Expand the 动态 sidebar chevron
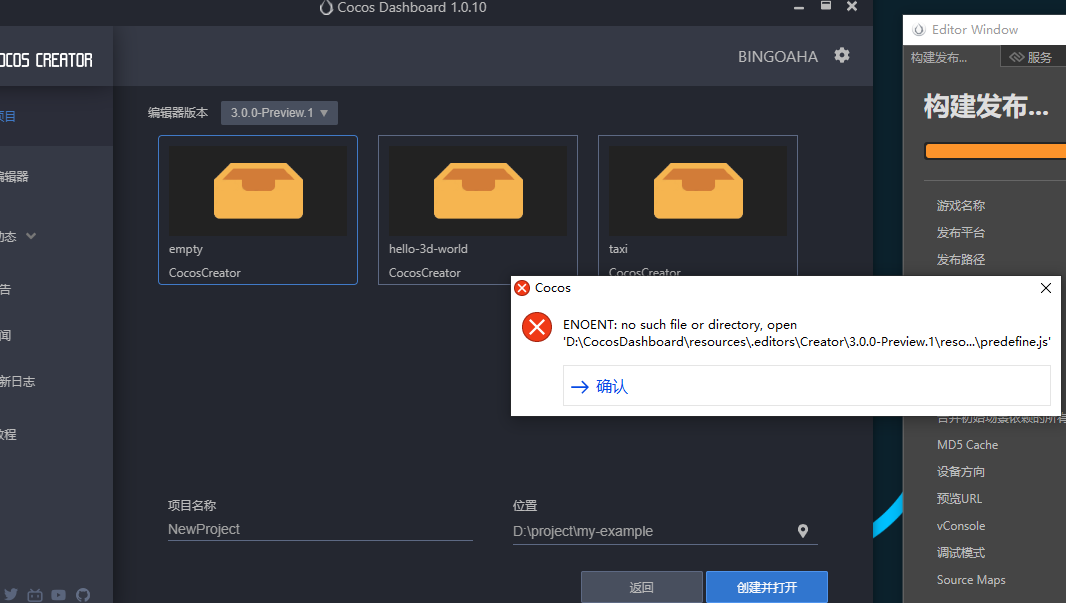The image size is (1066, 603). tap(31, 236)
